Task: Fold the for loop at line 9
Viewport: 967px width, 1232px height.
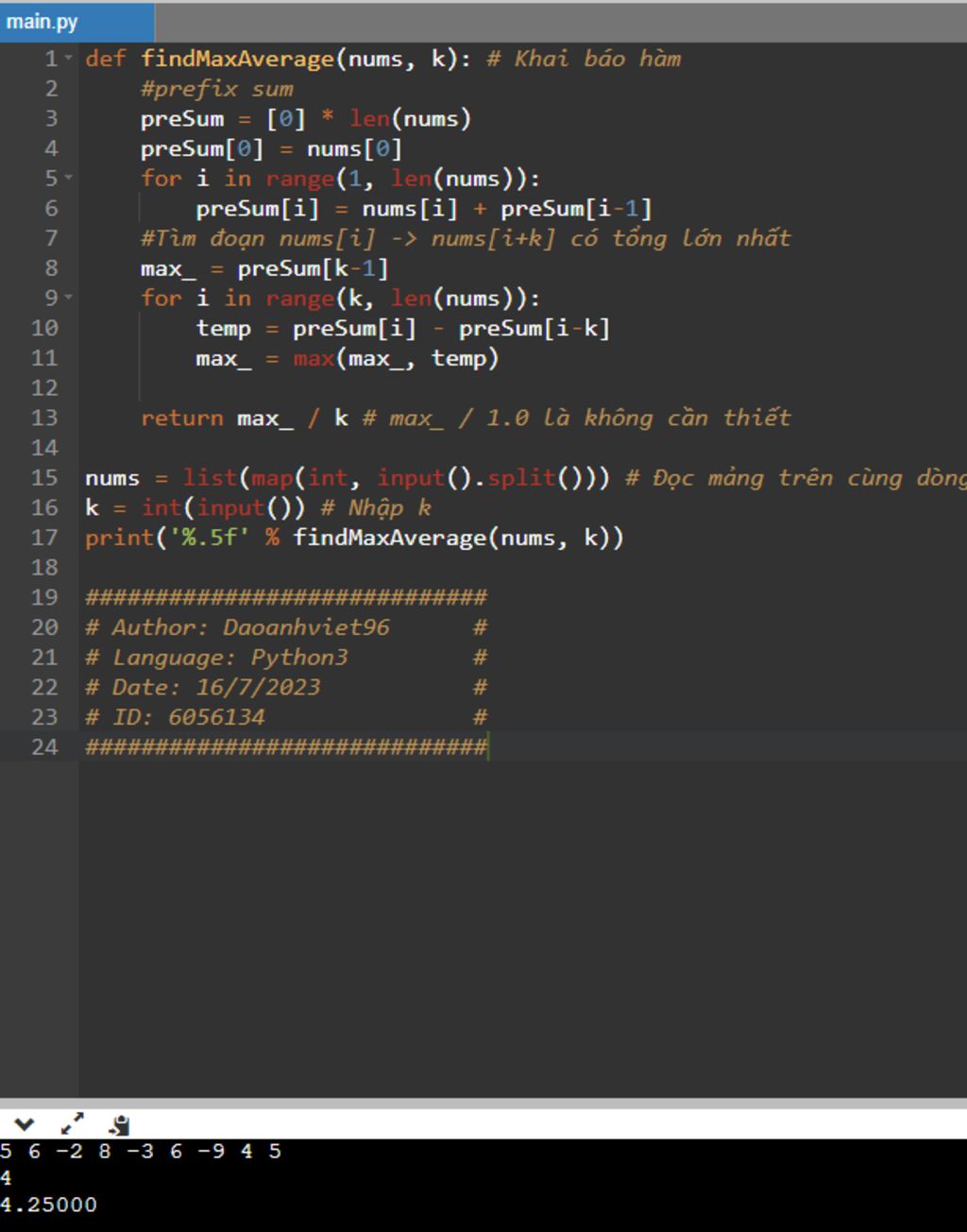Action: point(68,298)
